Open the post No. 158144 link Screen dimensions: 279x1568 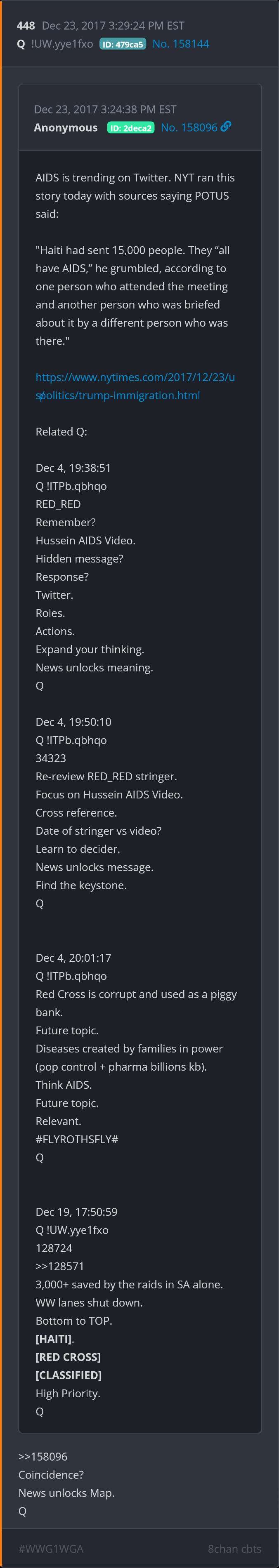pos(180,44)
